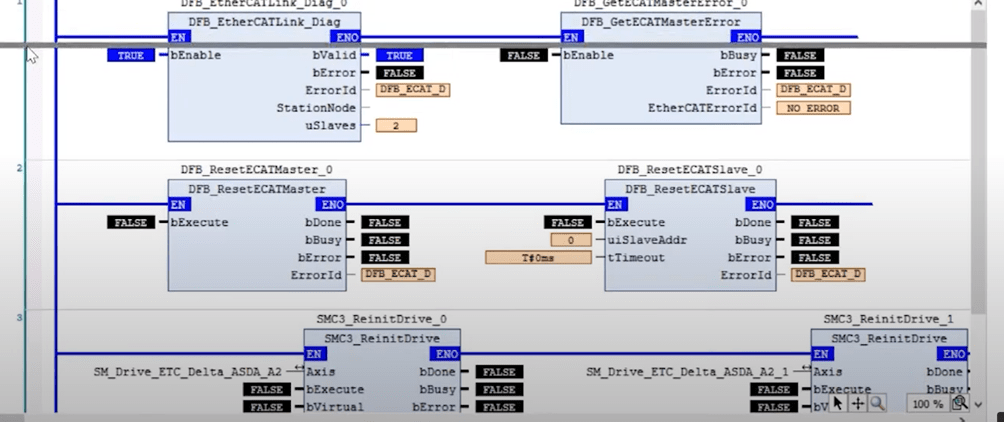The width and height of the screenshot is (1004, 422).
Task: Click the SMC3_ReinitDrive_0 instance name
Action: (x=382, y=319)
